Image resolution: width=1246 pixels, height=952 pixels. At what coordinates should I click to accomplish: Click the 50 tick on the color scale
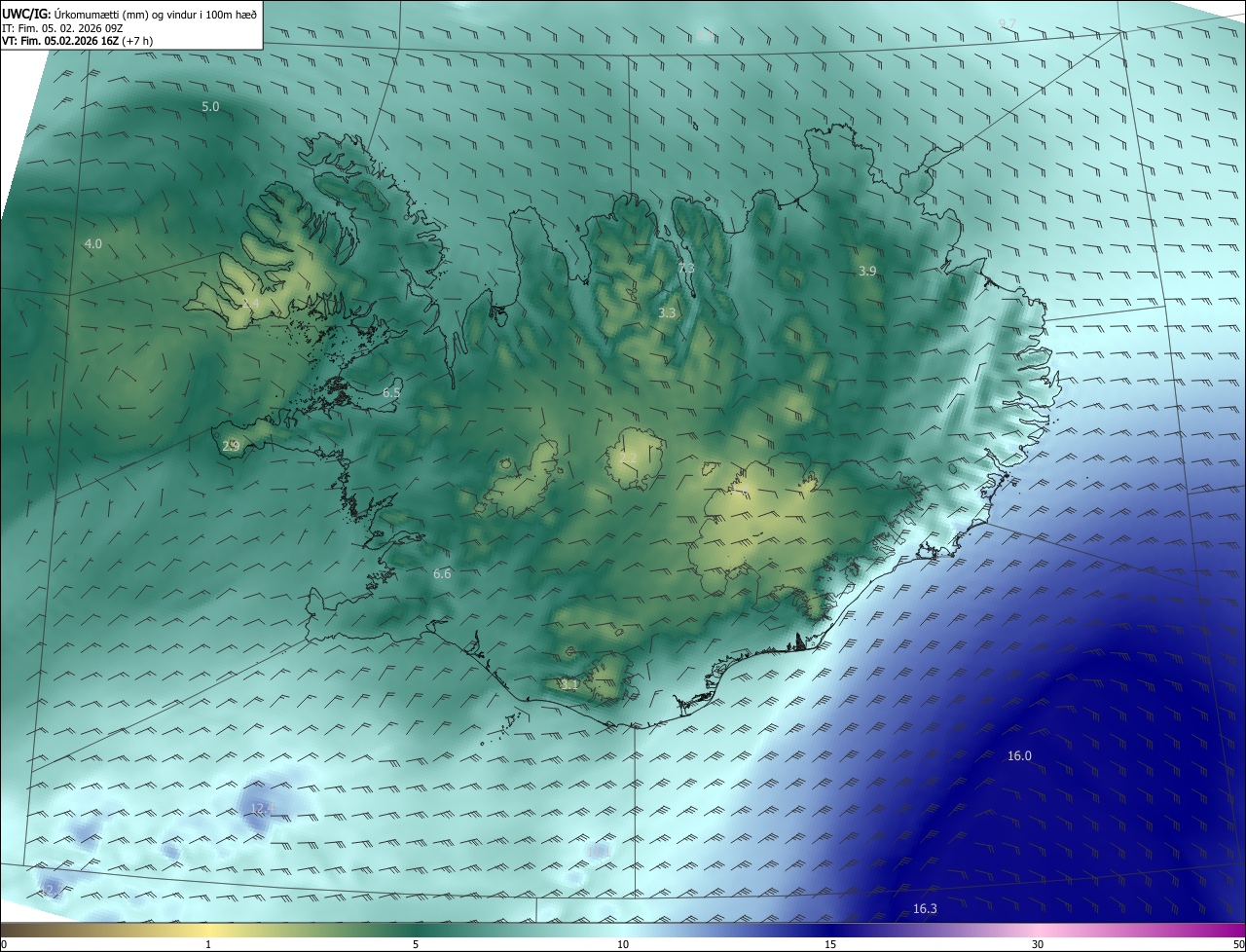(x=1238, y=944)
